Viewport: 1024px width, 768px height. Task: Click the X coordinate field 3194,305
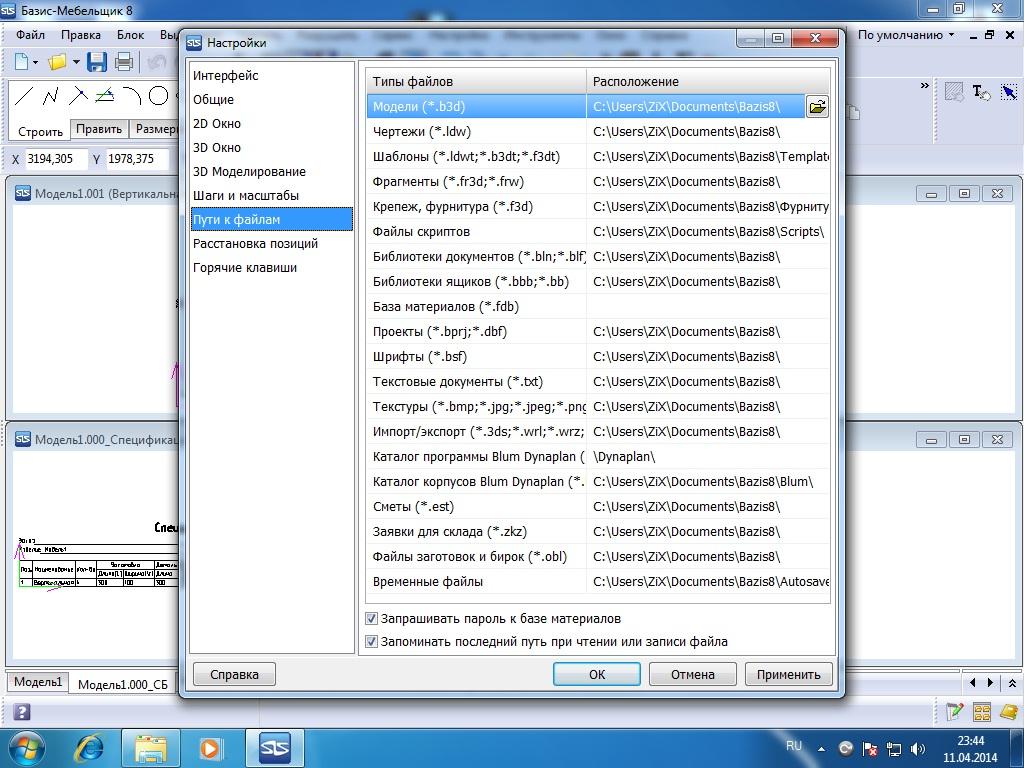pyautogui.click(x=56, y=159)
